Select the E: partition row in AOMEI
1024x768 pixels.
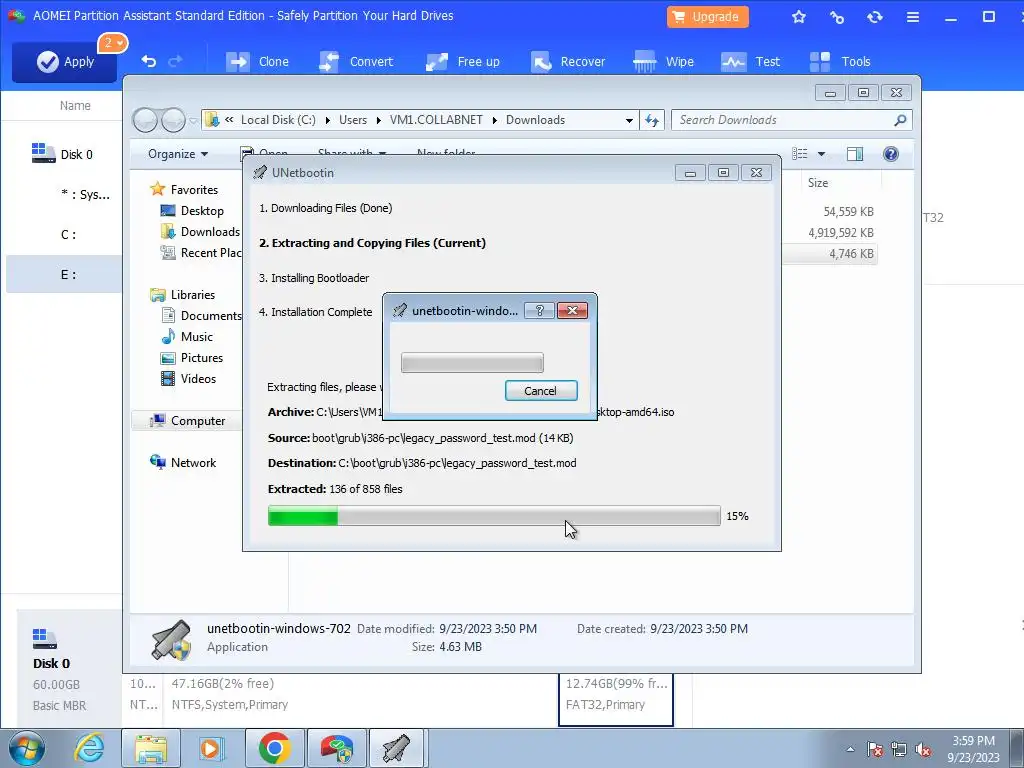tap(64, 274)
